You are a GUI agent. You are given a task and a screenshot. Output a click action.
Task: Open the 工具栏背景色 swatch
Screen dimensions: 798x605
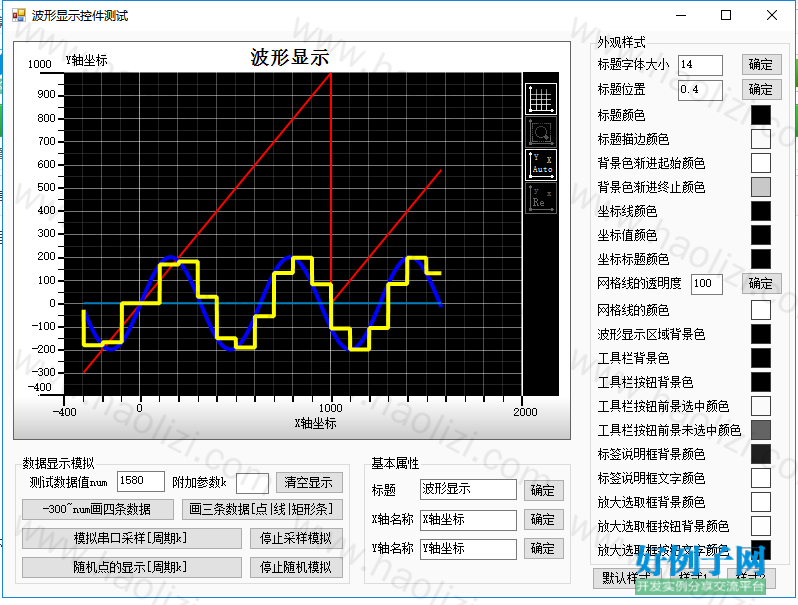[x=761, y=358]
